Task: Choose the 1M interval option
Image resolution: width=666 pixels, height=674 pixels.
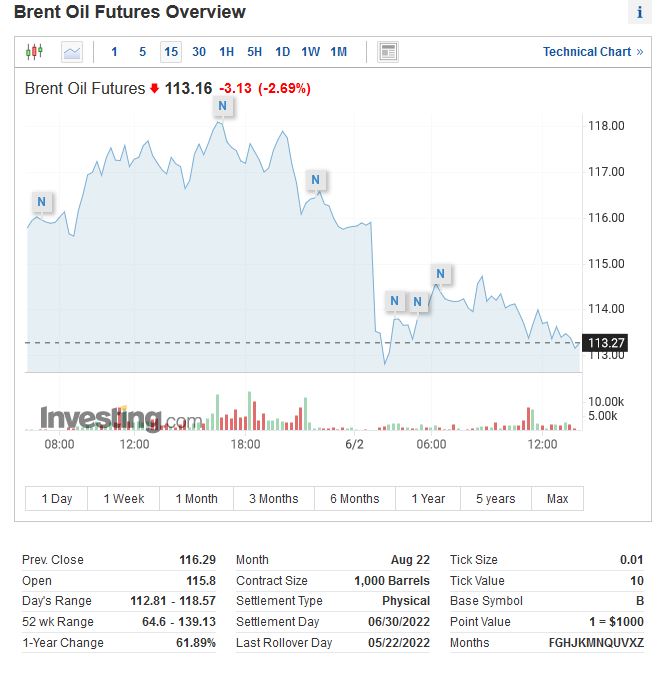Action: point(339,52)
